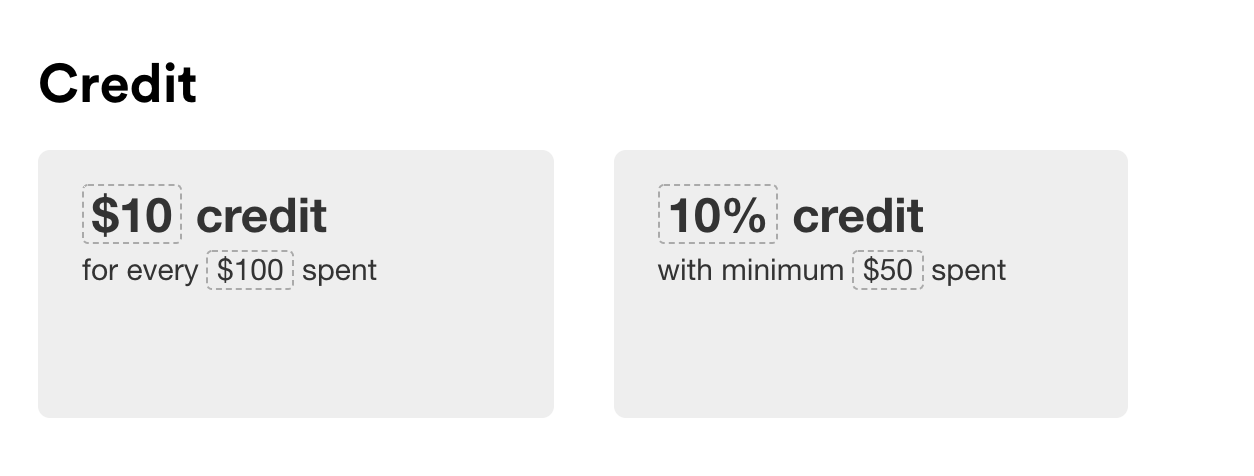Choose the percentage credit with minimum card

[x=871, y=284]
